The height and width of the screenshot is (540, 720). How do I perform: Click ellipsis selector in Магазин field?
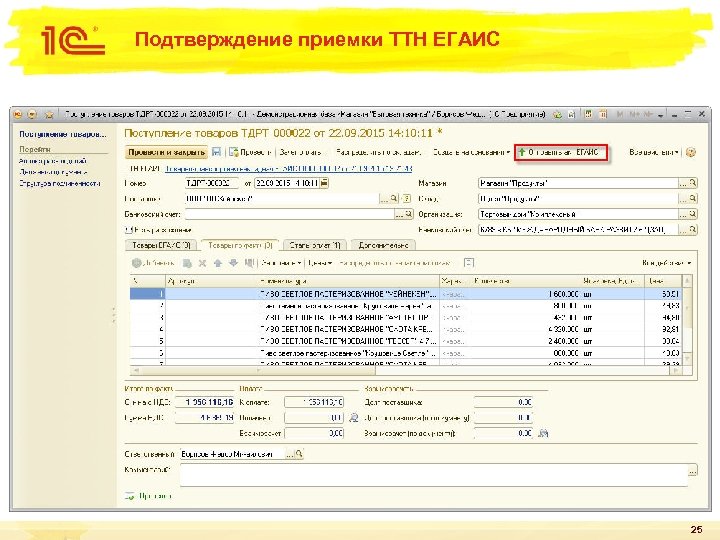(x=683, y=183)
